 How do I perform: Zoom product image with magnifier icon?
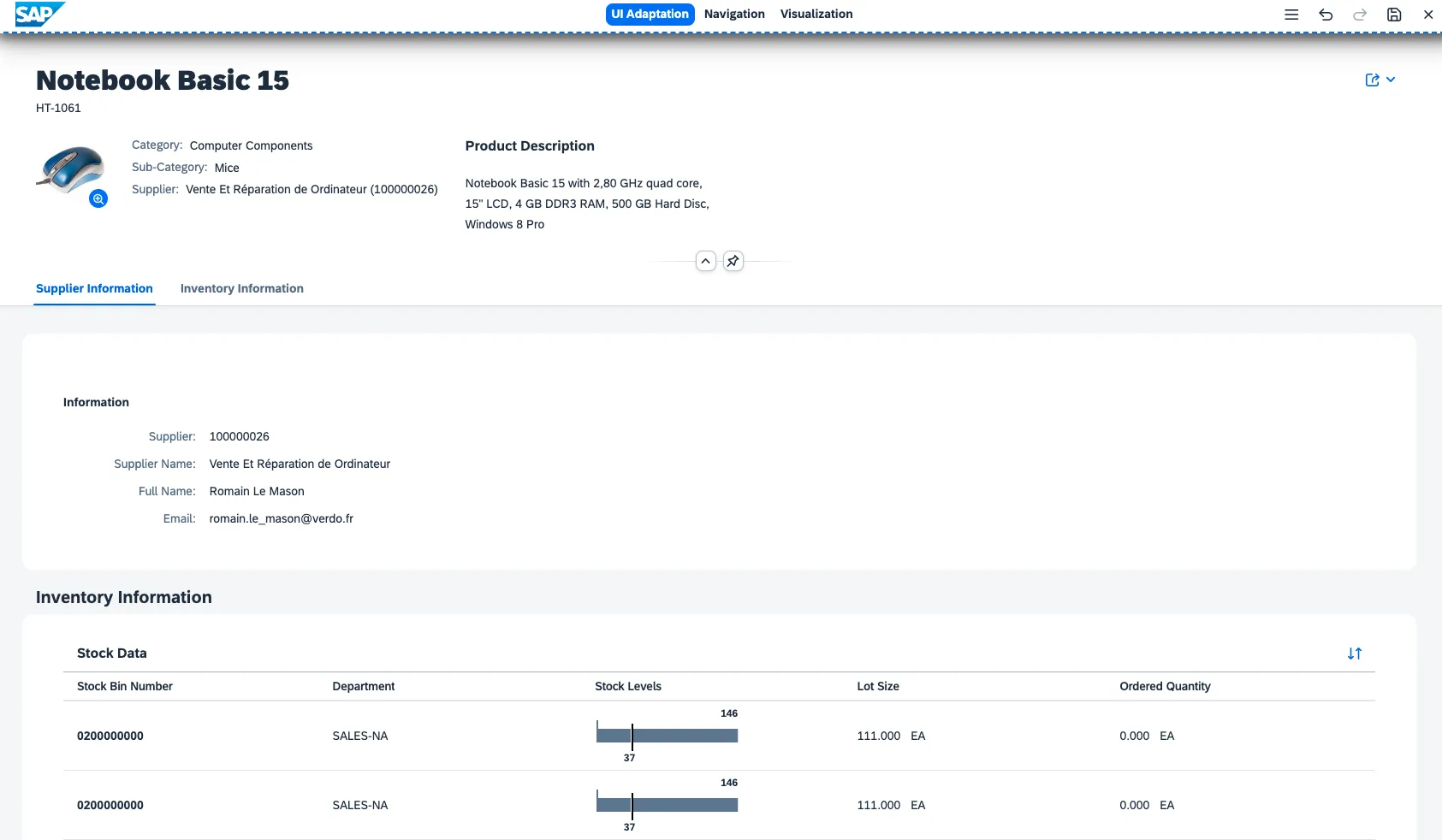(x=98, y=198)
